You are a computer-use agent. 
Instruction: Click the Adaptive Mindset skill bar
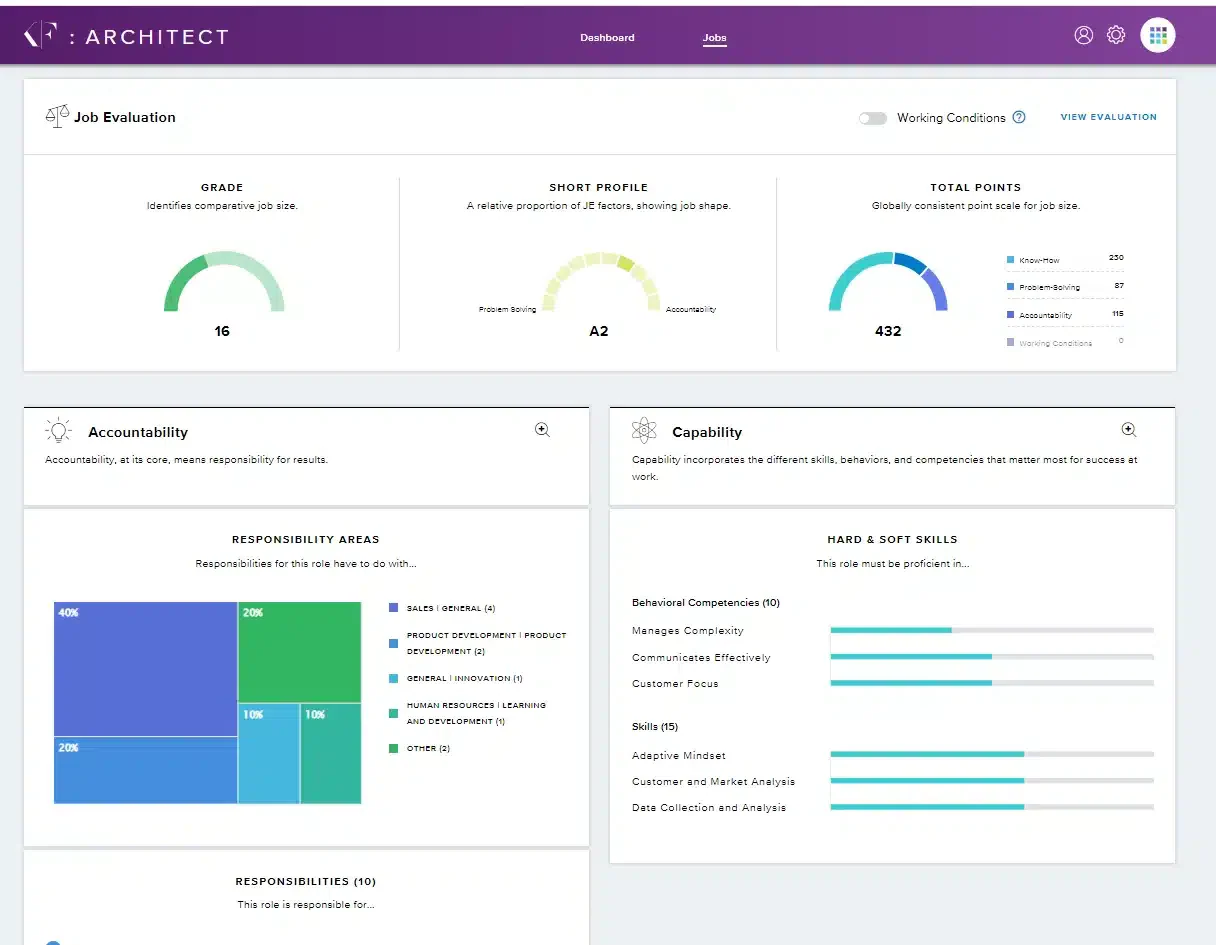[992, 754]
